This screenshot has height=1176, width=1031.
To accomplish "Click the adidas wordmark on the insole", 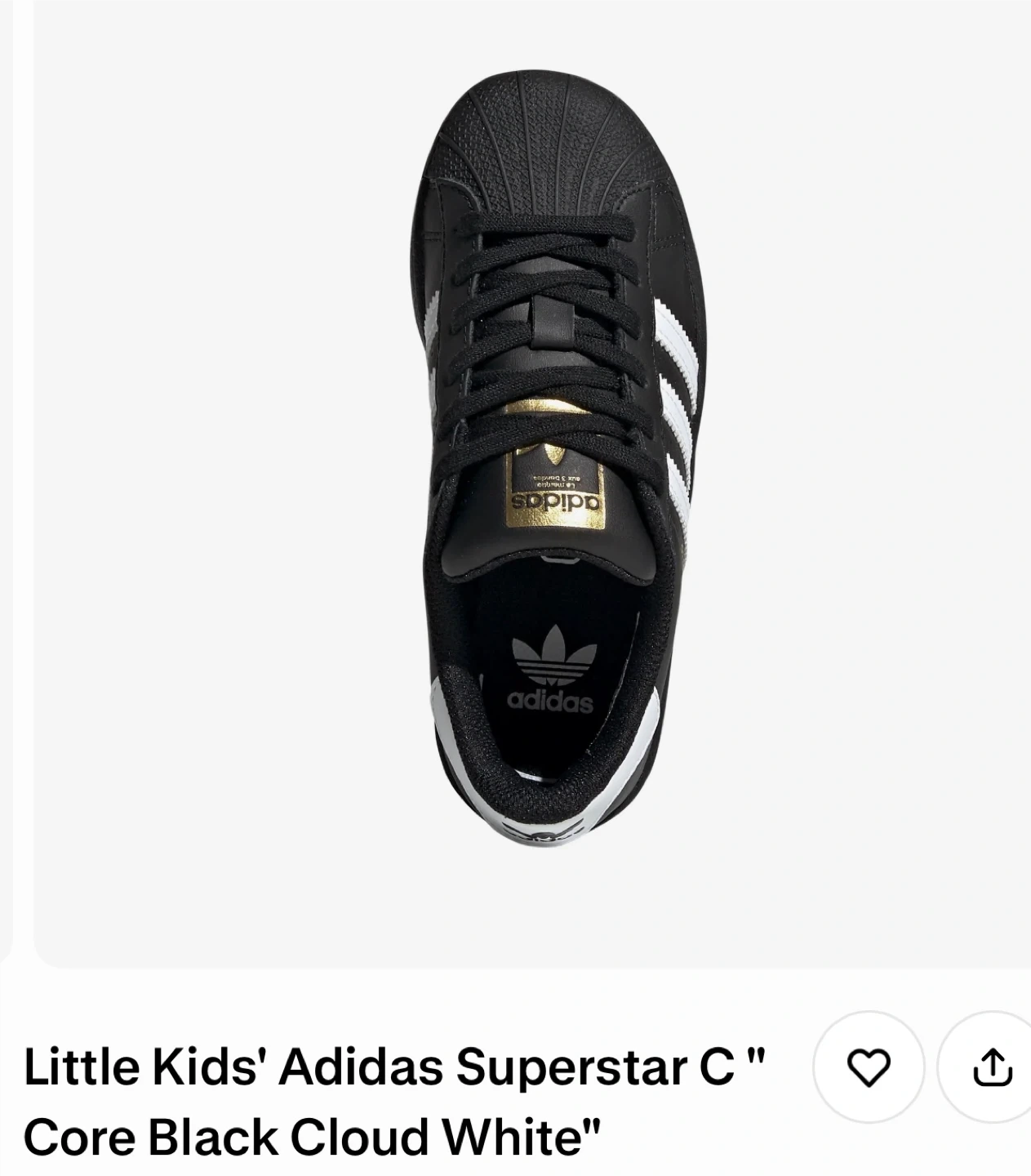I will coord(549,702).
